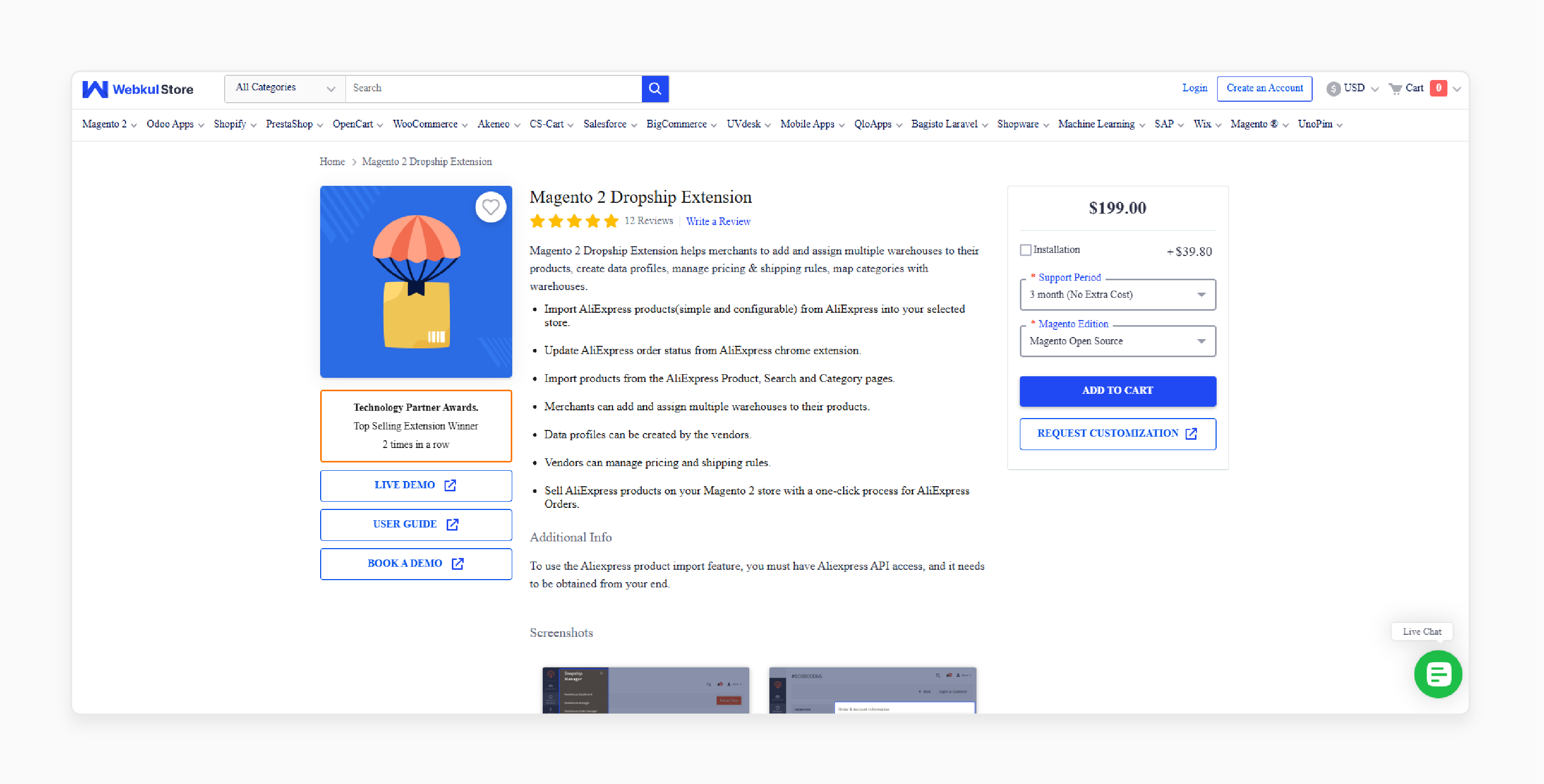Click the blue search magnifier button
The width and height of the screenshot is (1544, 784).
point(655,89)
